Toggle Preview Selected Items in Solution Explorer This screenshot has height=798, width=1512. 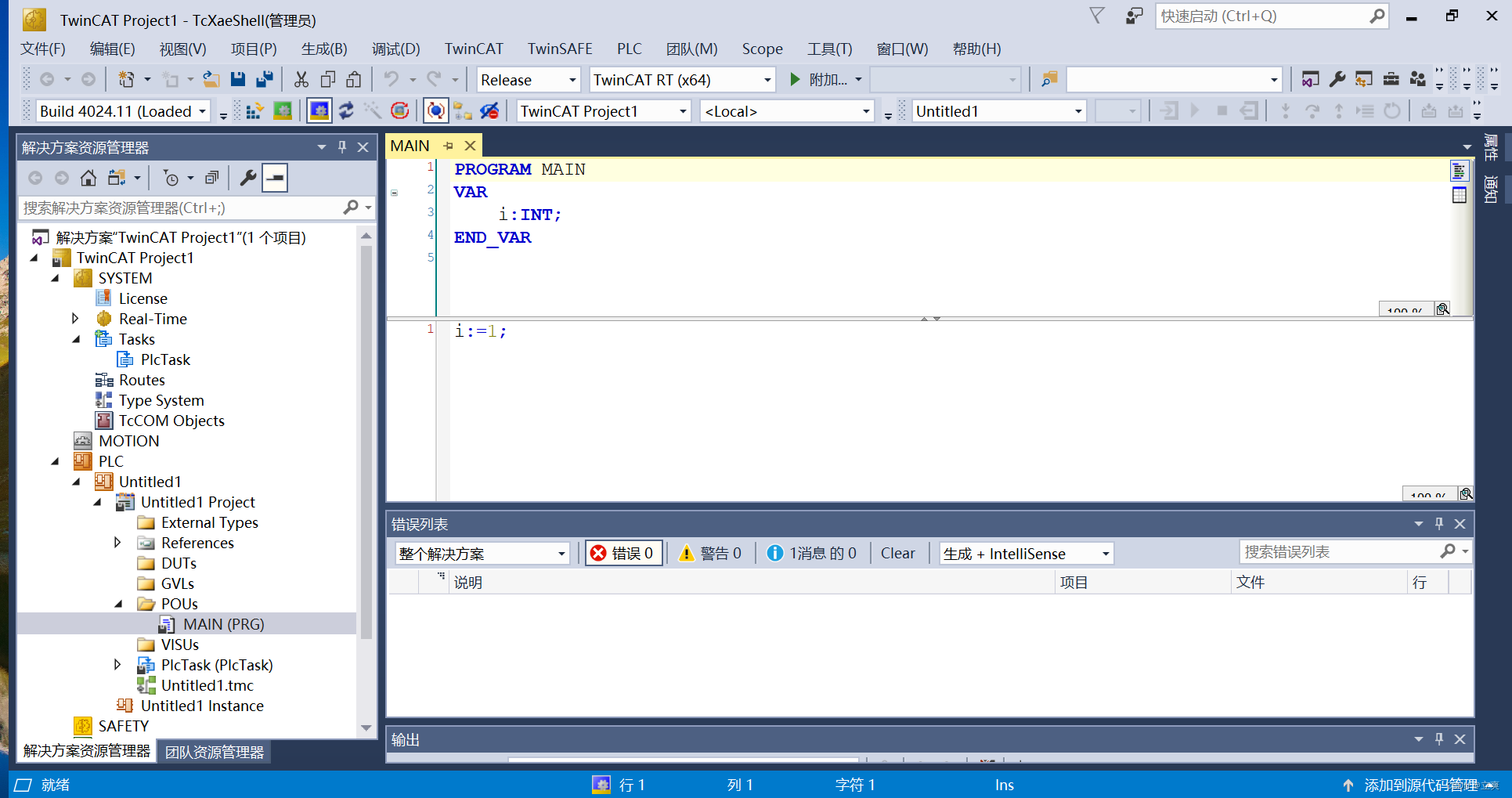[275, 178]
